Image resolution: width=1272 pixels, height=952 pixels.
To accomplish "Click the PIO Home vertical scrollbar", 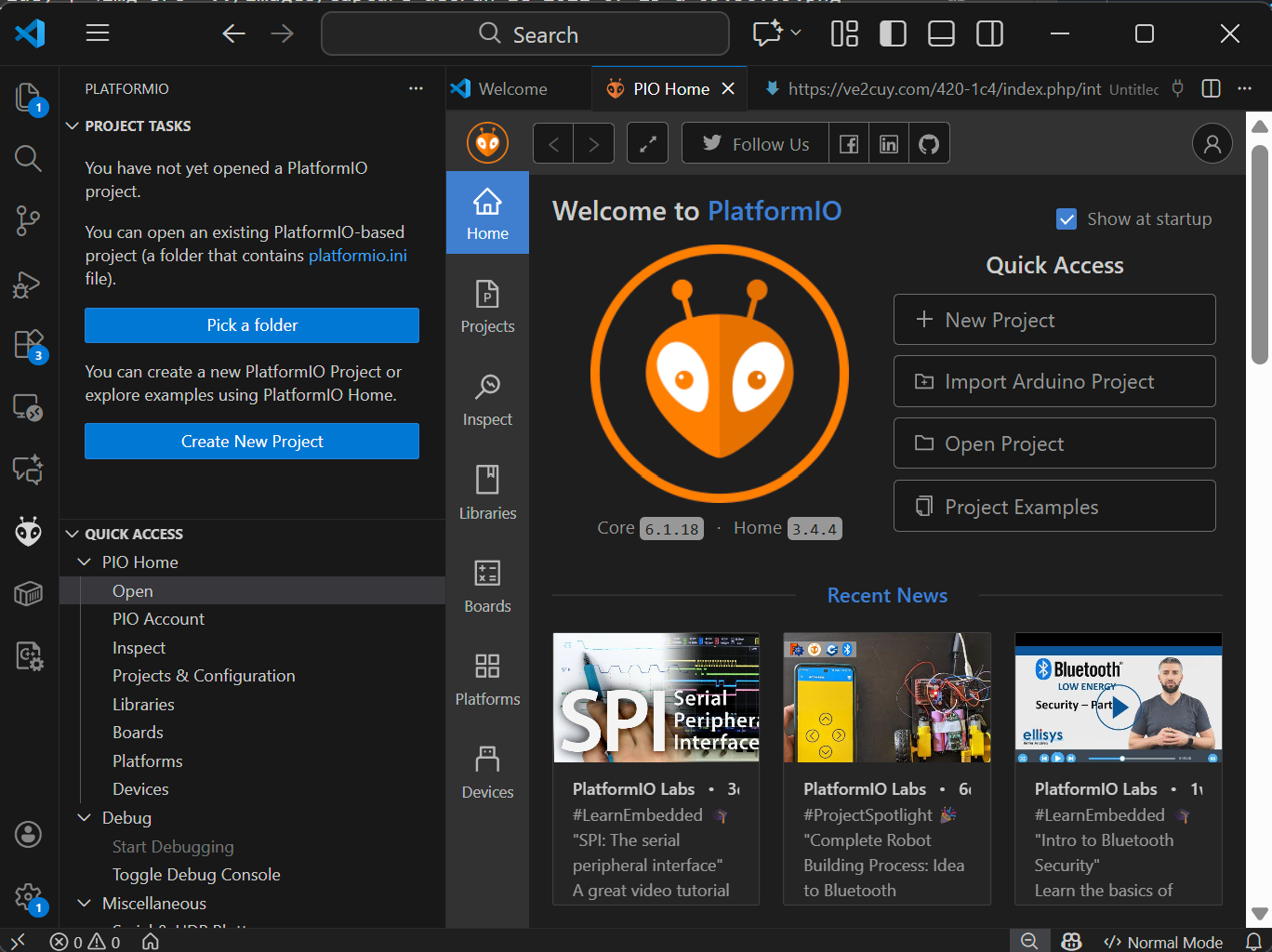I will [x=1259, y=255].
